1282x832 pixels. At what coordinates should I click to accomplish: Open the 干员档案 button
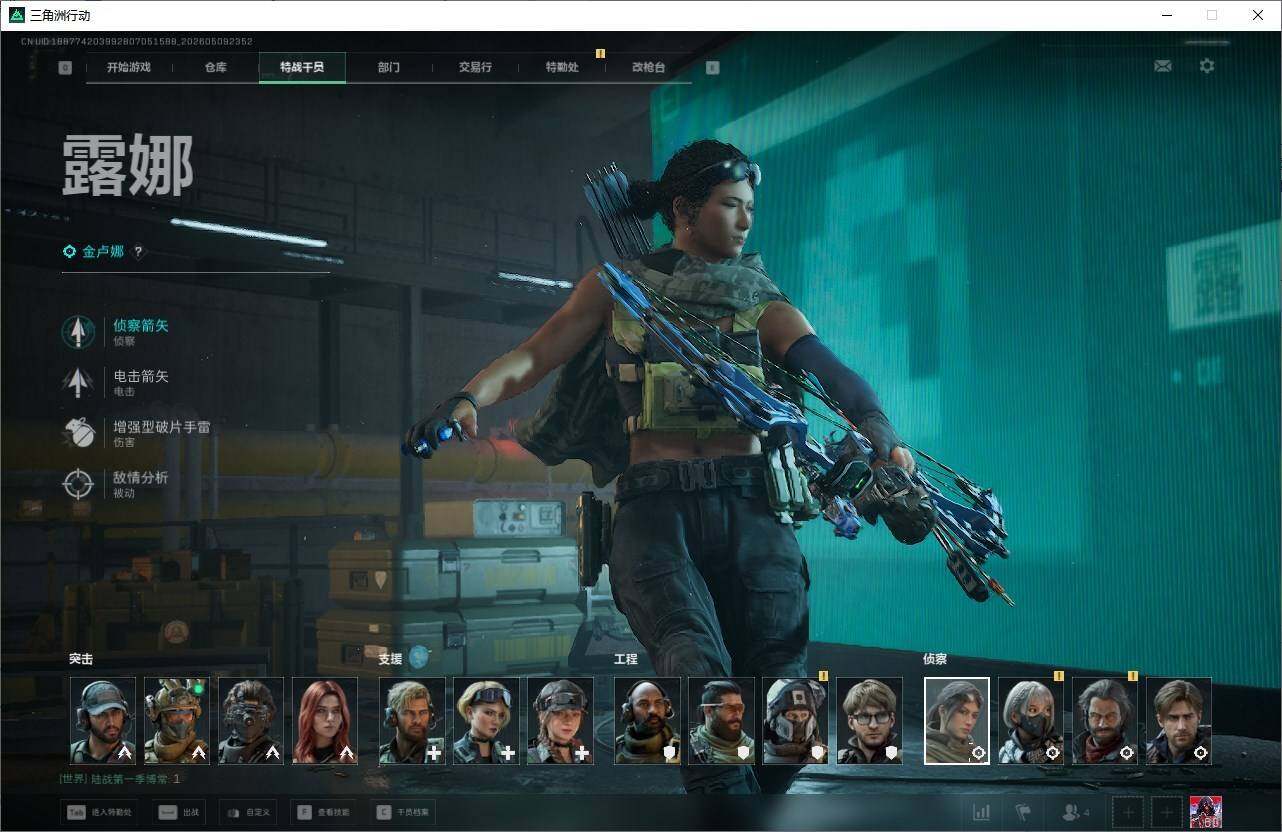[x=403, y=812]
